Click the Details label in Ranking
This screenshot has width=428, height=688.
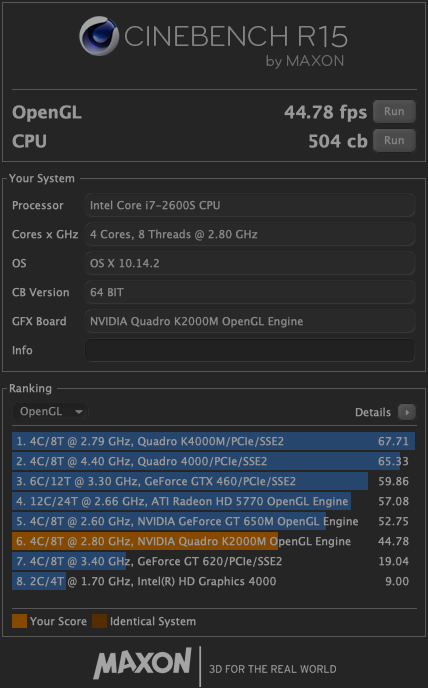coord(373,412)
